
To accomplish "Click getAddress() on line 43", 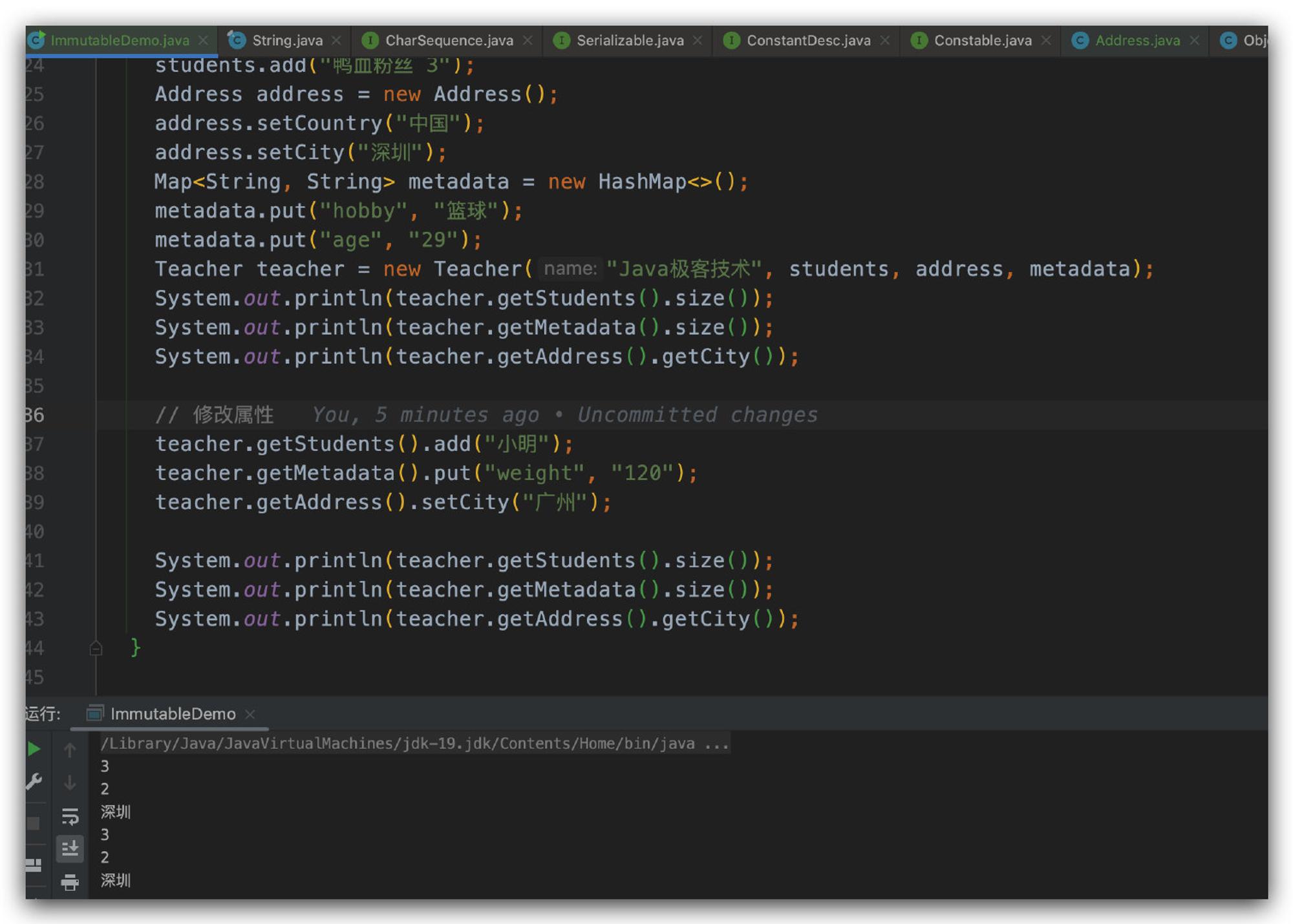I will (x=572, y=618).
